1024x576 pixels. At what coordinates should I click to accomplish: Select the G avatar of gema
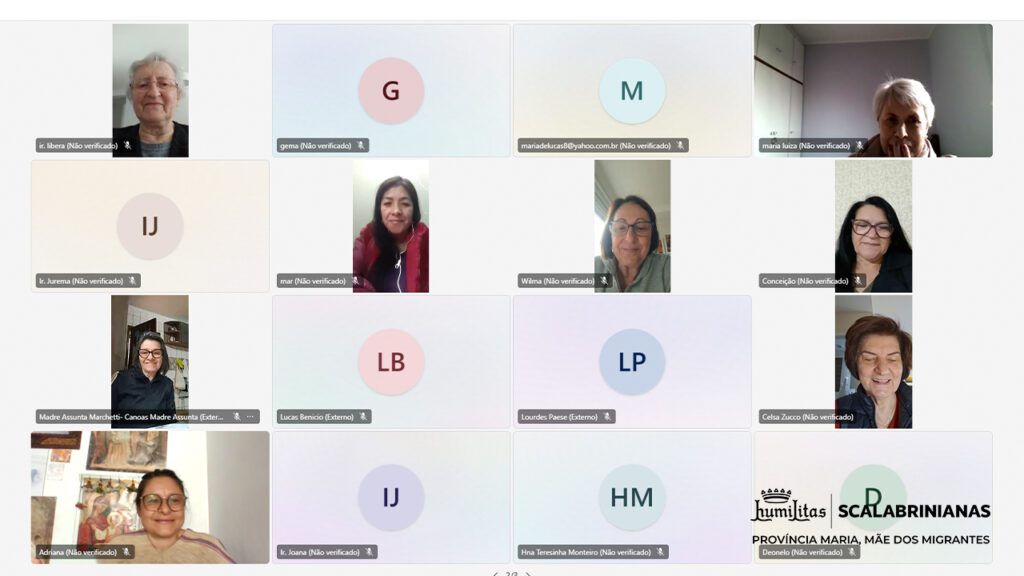click(391, 91)
